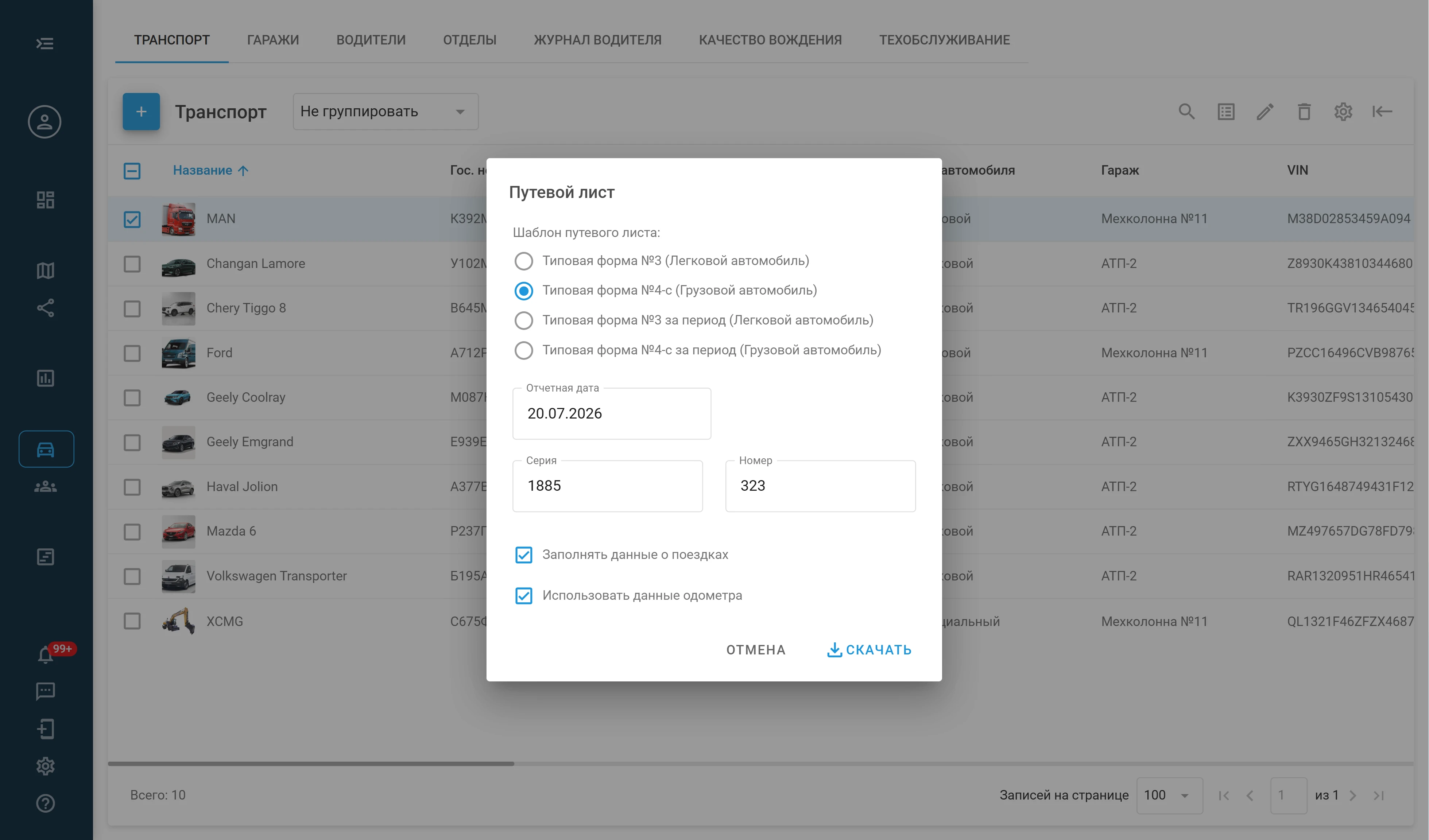Click the trash delete icon in toolbar
The width and height of the screenshot is (1429, 840).
[1304, 112]
